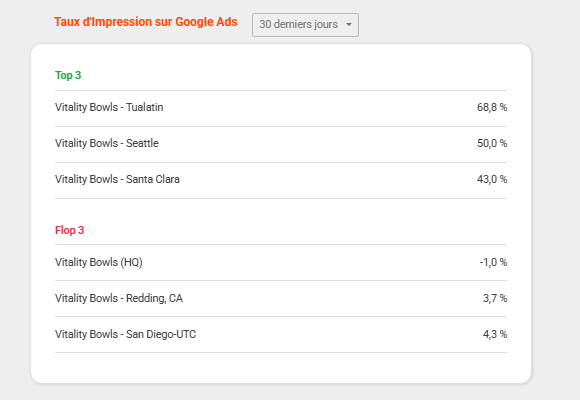Click the Top 3 section heading
The width and height of the screenshot is (580, 400).
click(68, 75)
